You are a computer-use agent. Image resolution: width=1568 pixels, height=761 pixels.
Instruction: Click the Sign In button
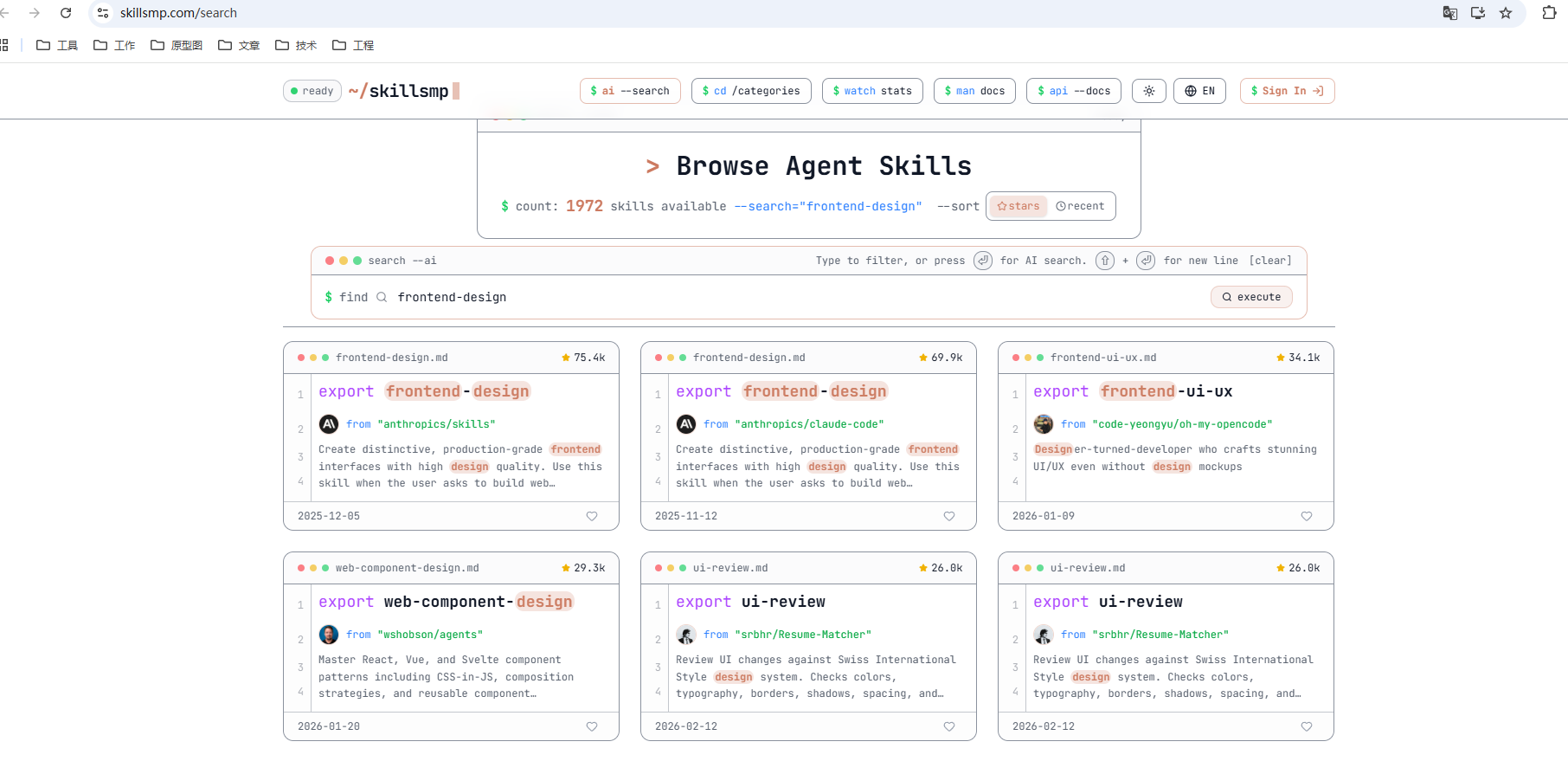1287,91
